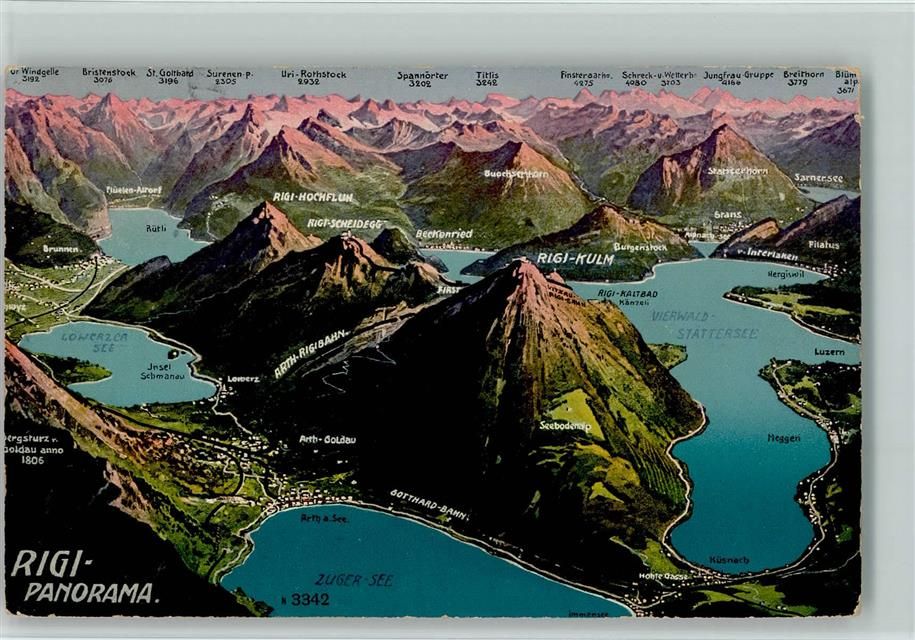This screenshot has height=640, width=915.
Task: Click the Seebodenalp label
Action: tap(565, 426)
